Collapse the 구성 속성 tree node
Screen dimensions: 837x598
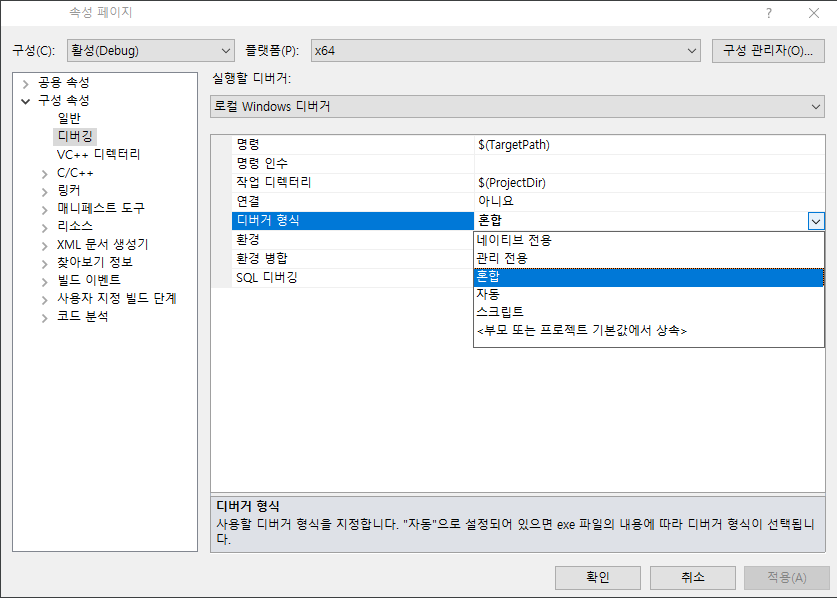26,101
